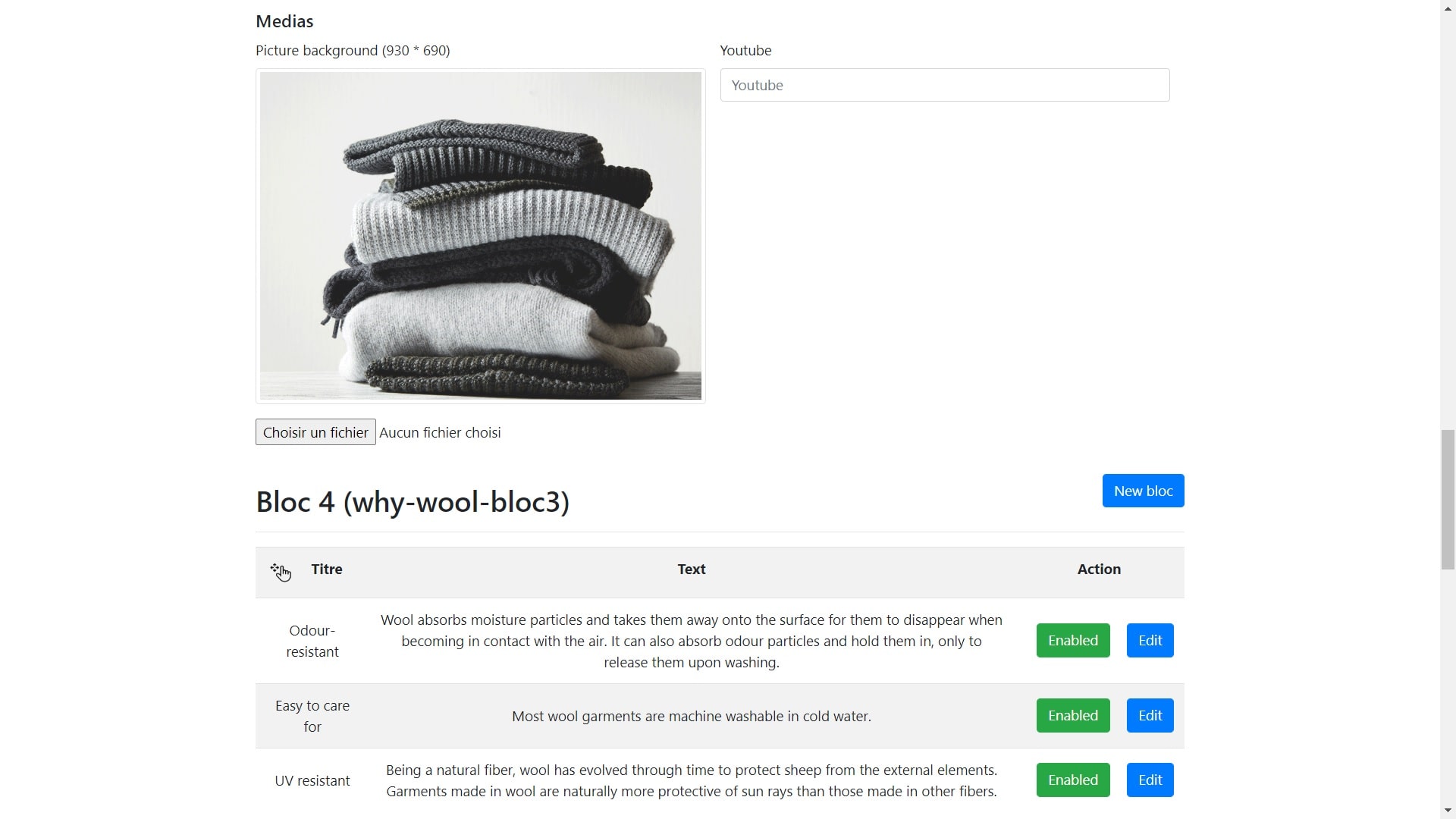Toggle Enabled for Easy to care for row

[x=1072, y=715]
